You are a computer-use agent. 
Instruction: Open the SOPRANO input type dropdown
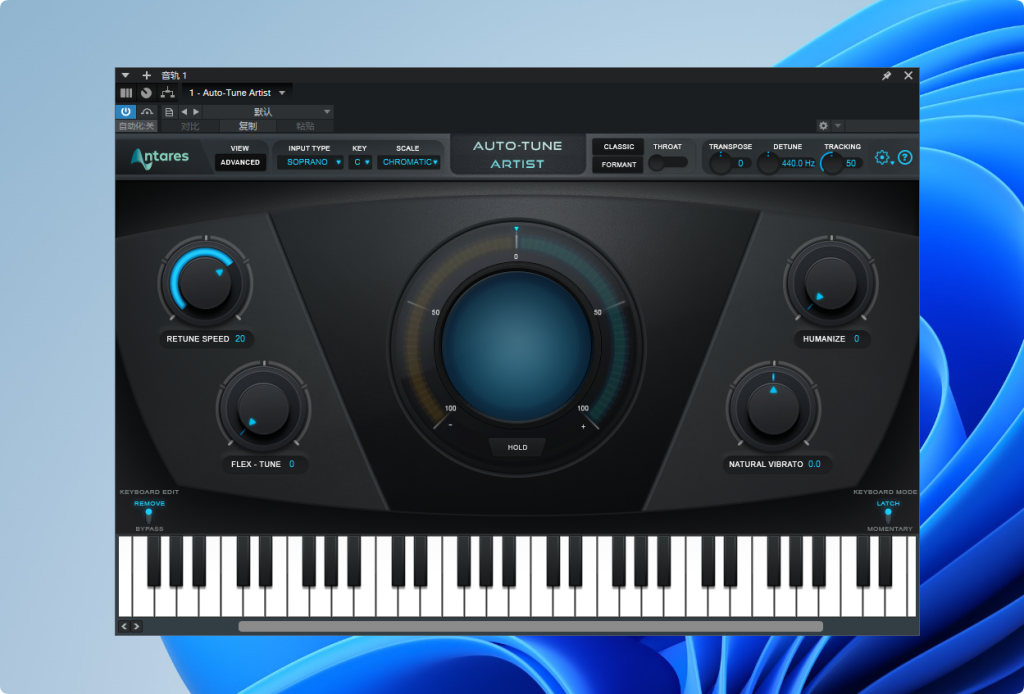coord(310,162)
